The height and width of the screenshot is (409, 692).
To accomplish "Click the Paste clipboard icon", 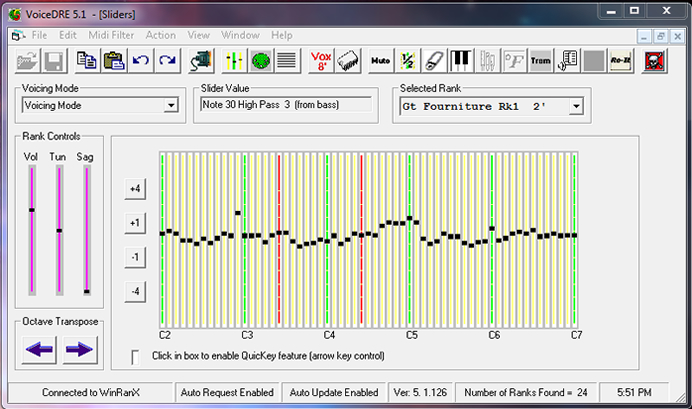I will coord(114,61).
